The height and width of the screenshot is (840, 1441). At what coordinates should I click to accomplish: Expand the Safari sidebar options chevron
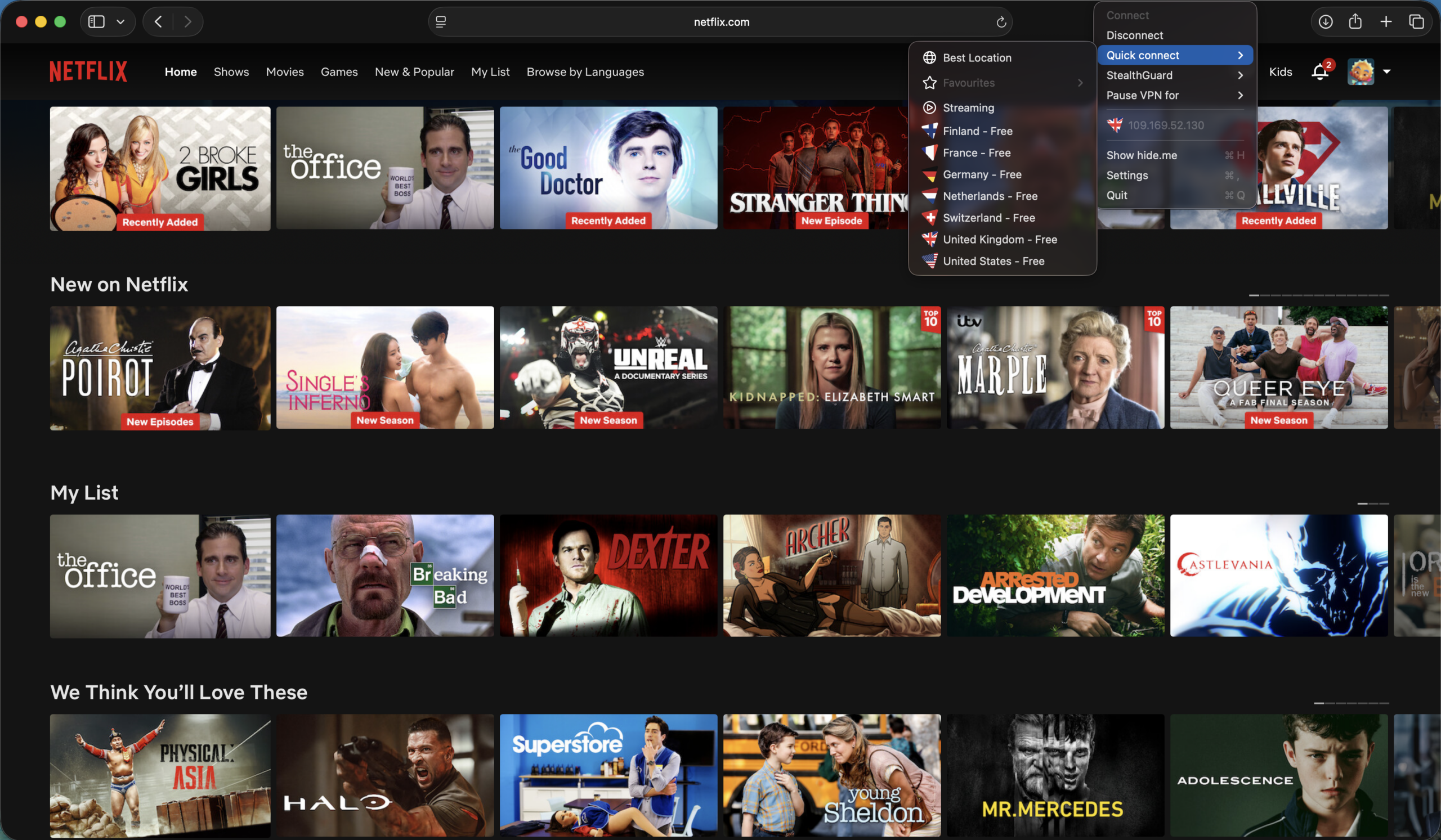click(x=120, y=22)
